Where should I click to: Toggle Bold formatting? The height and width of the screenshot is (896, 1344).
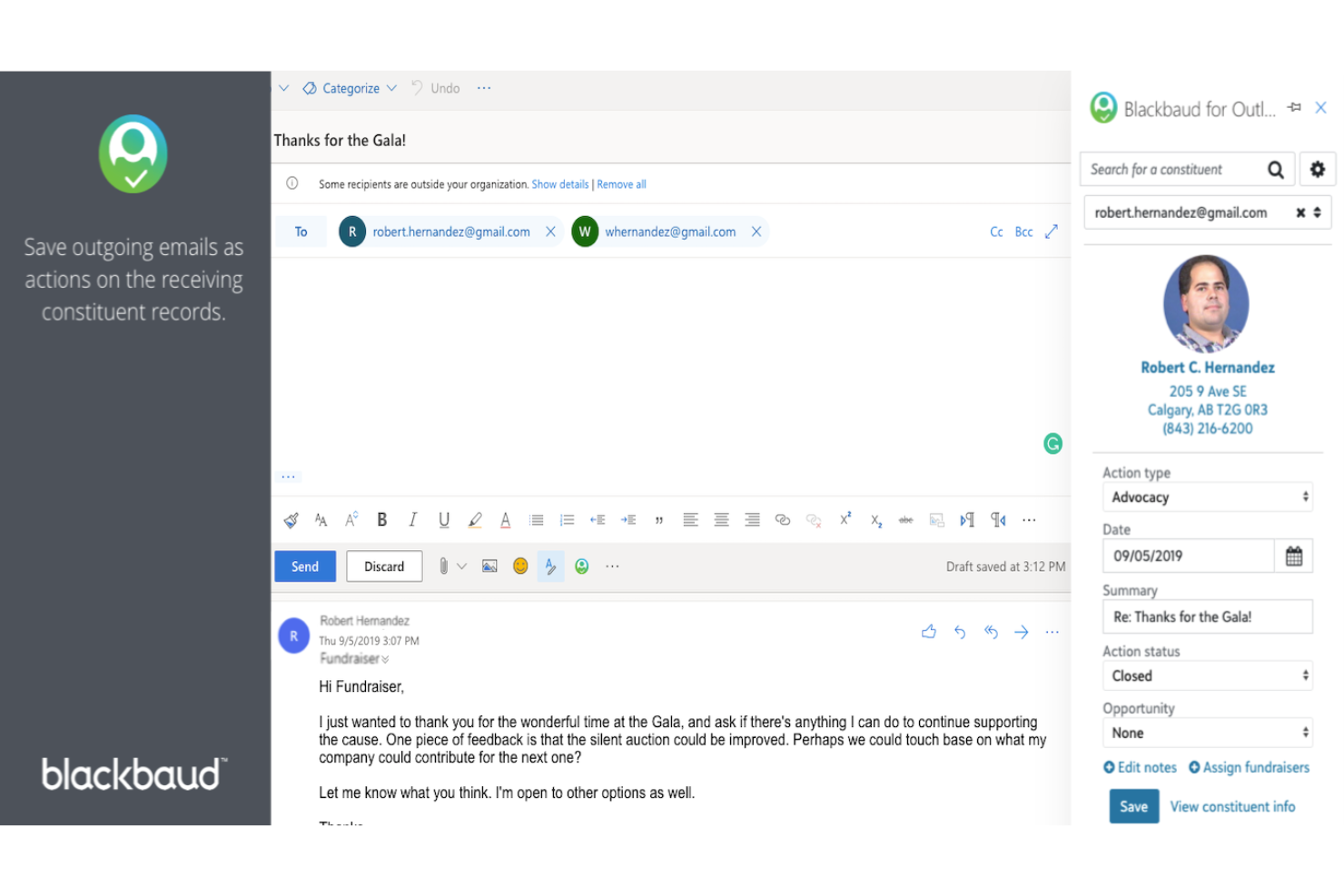pyautogui.click(x=382, y=519)
